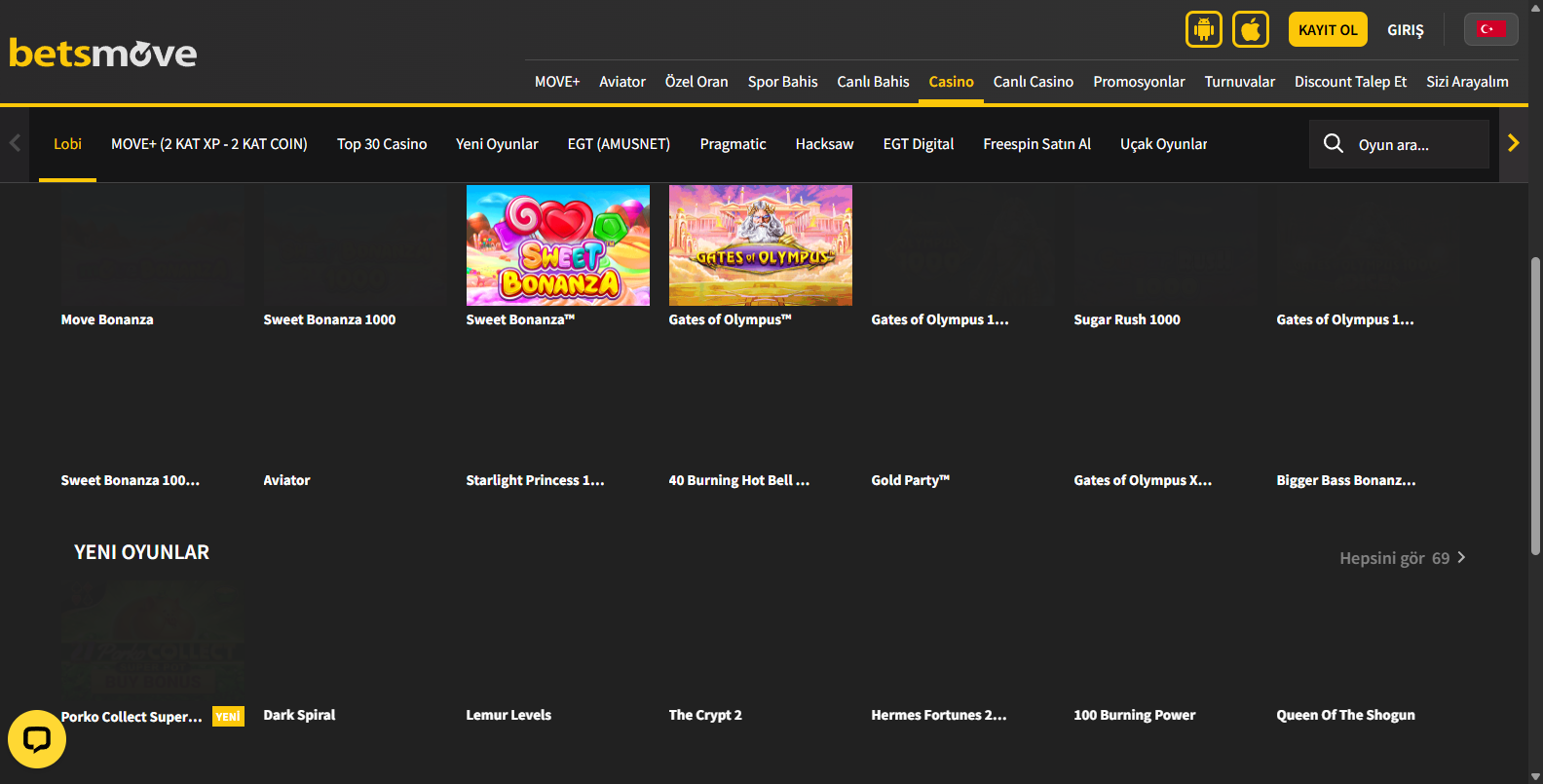Launch the Gates of Olympus thumbnail
Viewport: 1543px width, 784px height.
tap(760, 245)
